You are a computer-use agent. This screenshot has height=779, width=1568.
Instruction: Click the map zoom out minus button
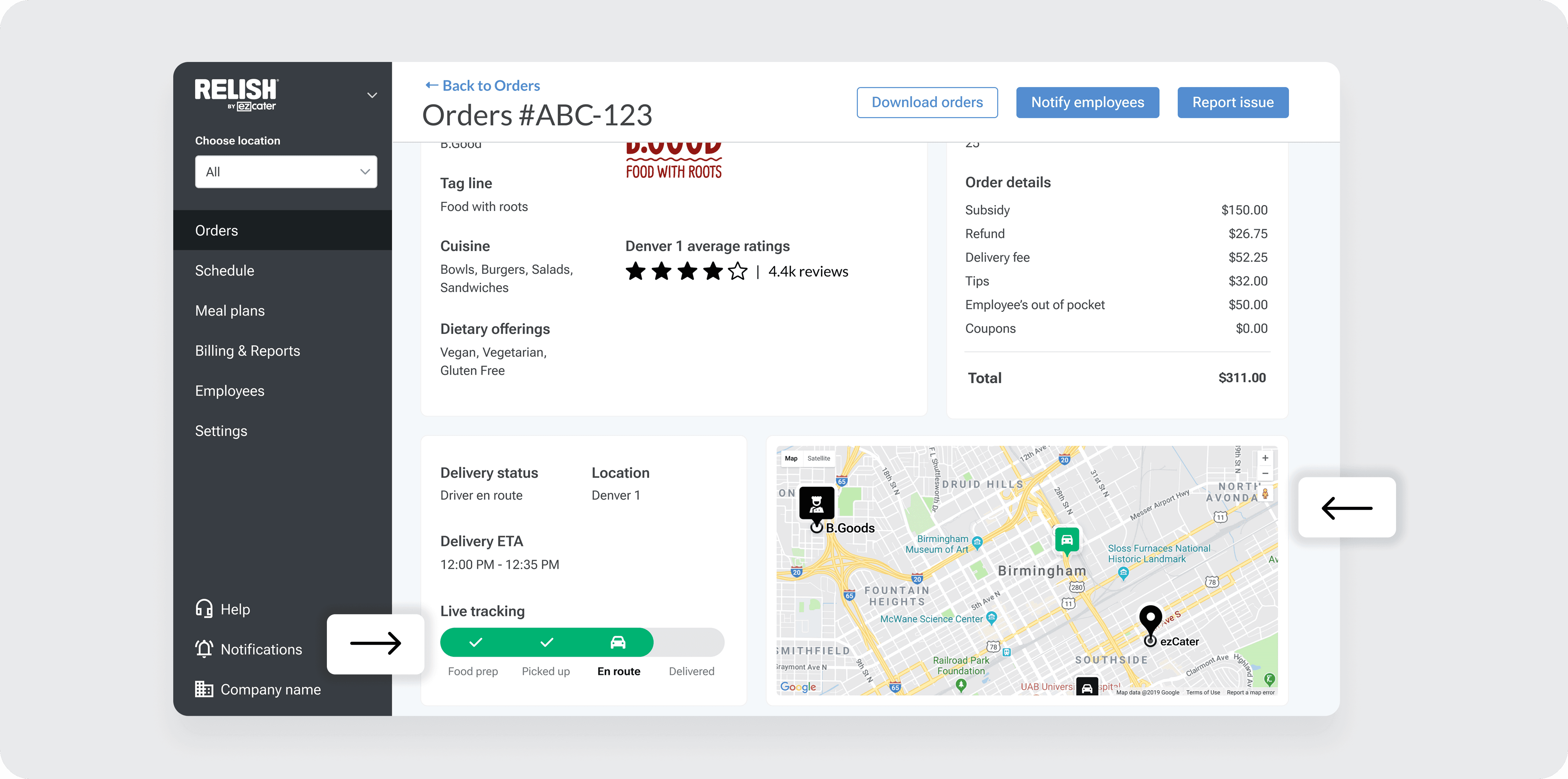pyautogui.click(x=1265, y=474)
